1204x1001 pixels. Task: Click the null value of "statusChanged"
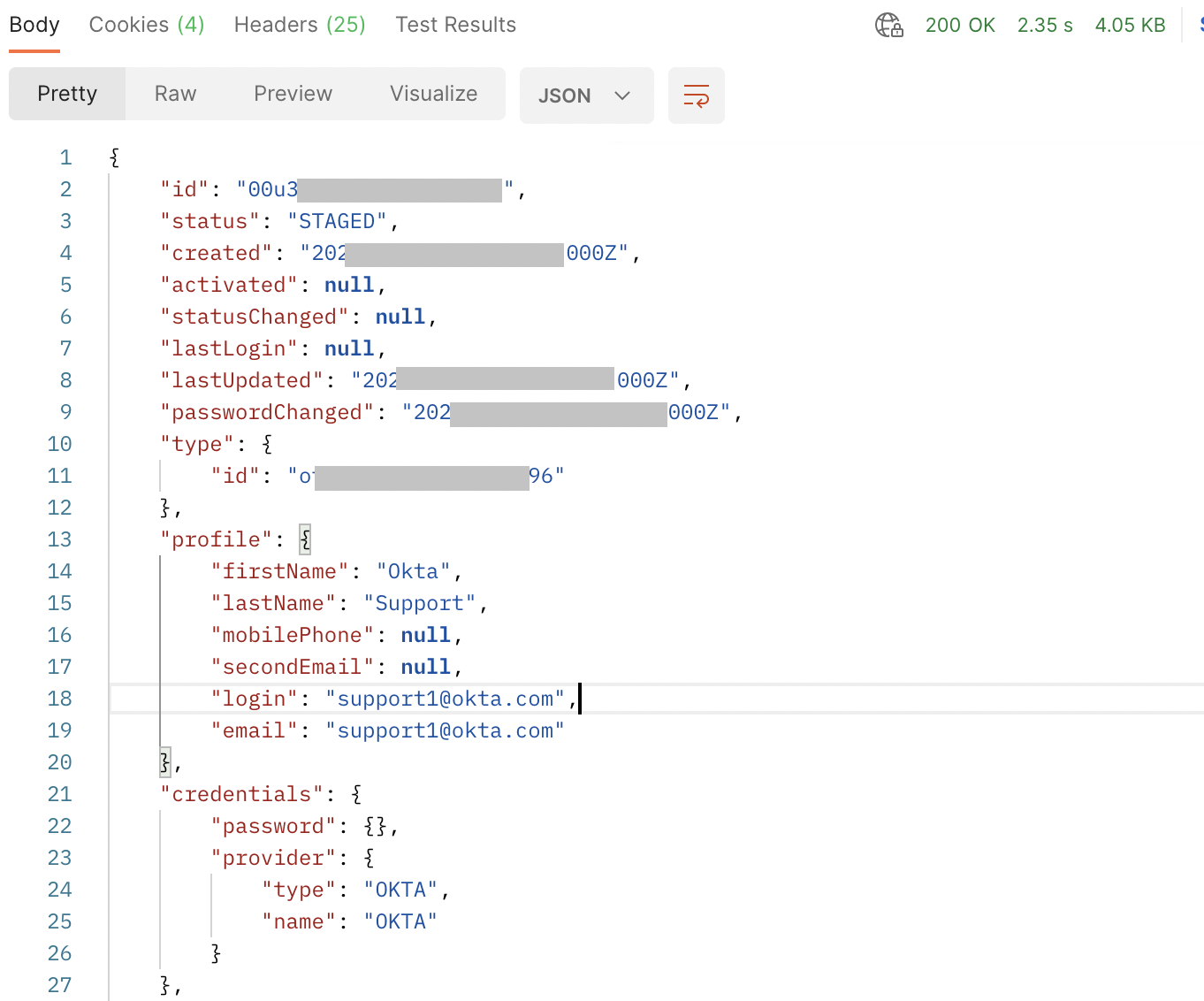[400, 317]
